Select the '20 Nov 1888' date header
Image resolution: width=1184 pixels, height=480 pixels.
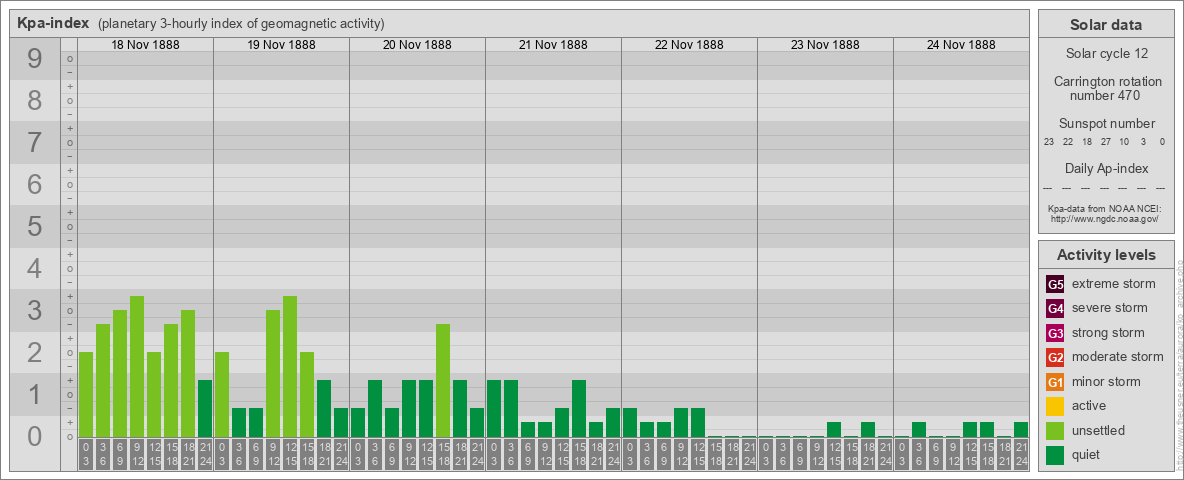pos(417,45)
